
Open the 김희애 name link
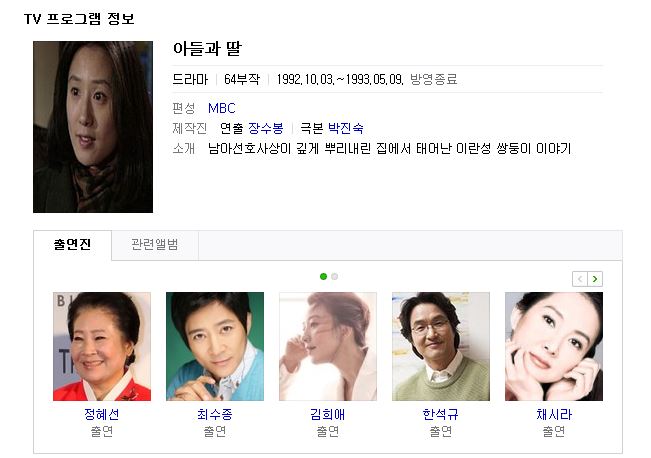click(328, 414)
